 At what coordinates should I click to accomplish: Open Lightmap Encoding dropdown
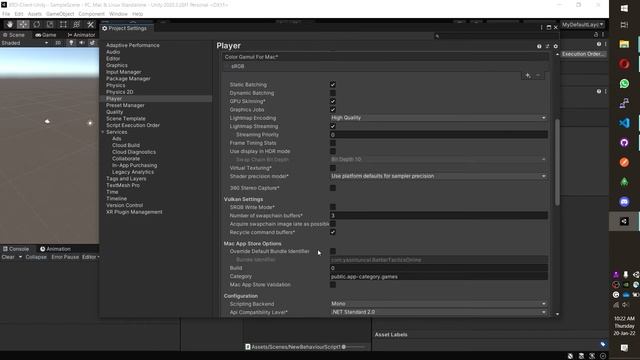pos(438,118)
